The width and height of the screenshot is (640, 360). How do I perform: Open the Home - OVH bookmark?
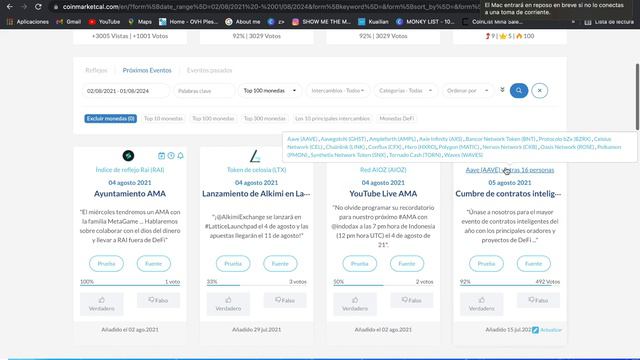coord(189,22)
